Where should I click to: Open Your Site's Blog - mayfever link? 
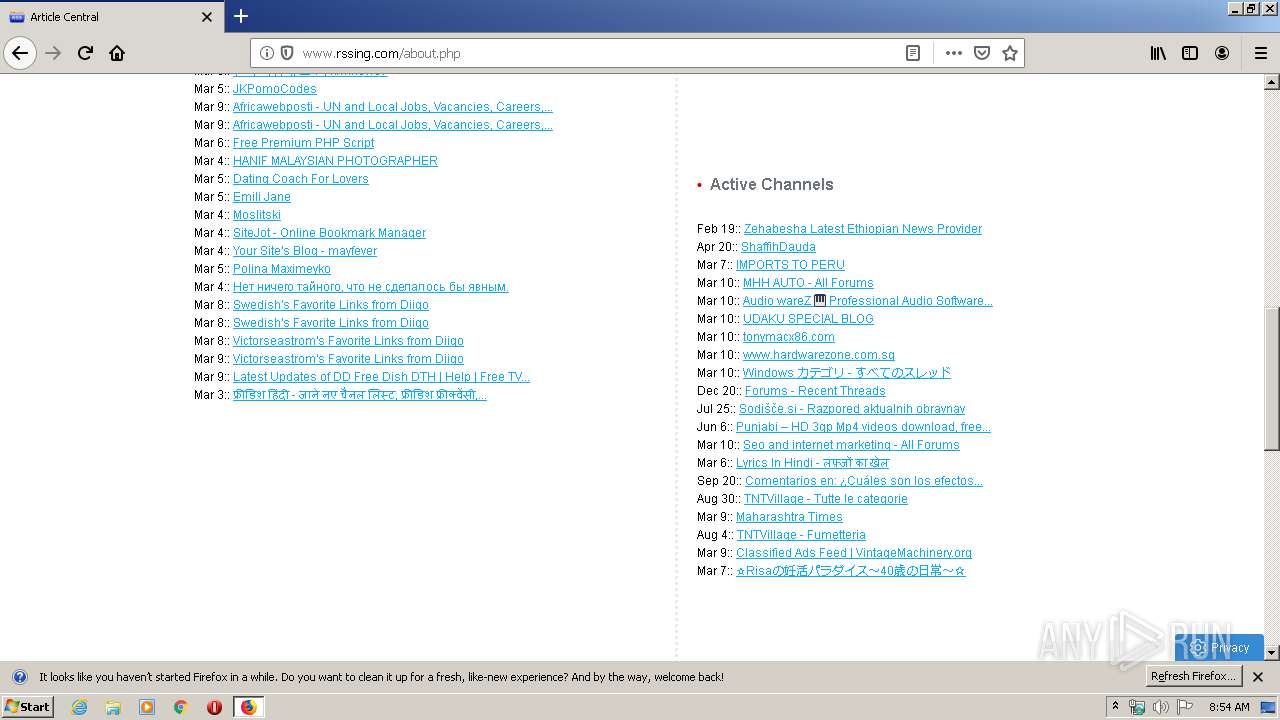[x=305, y=251]
